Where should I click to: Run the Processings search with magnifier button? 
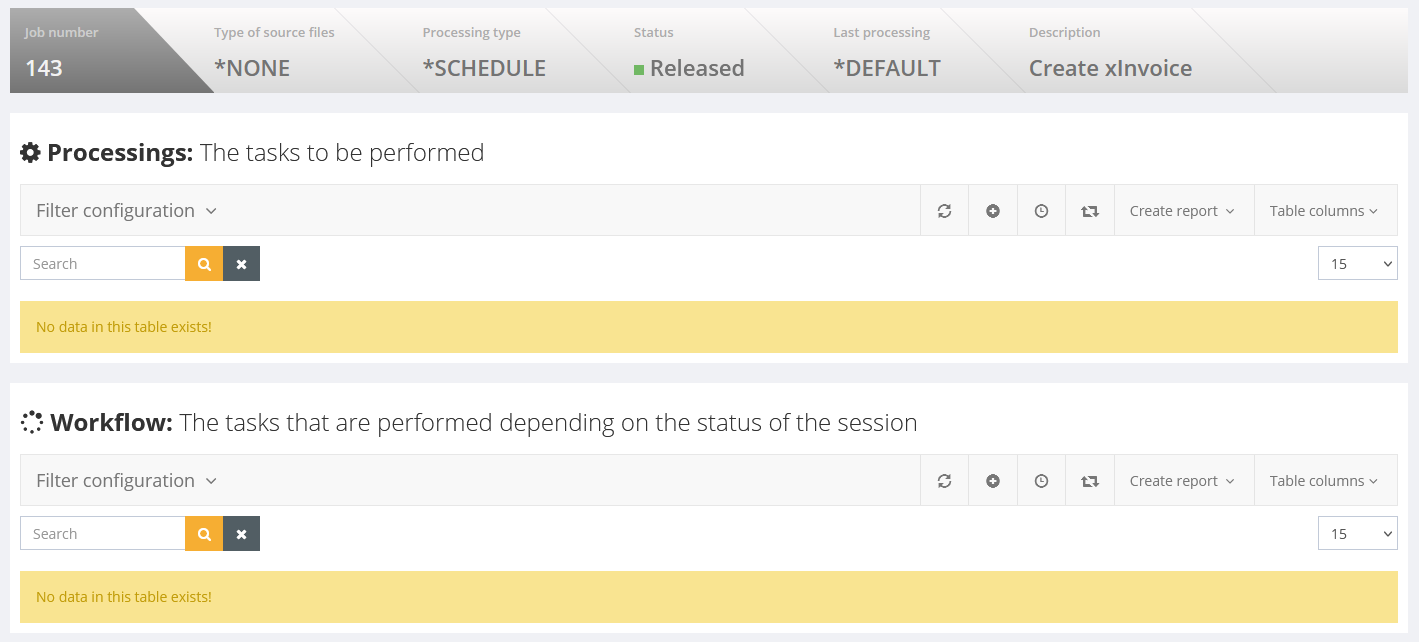click(x=204, y=264)
